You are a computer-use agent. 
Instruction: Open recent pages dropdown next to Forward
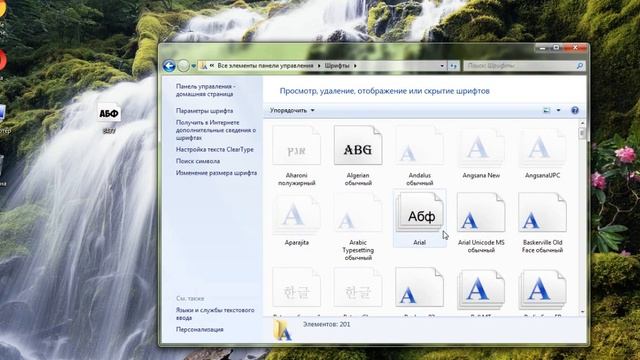(x=193, y=66)
